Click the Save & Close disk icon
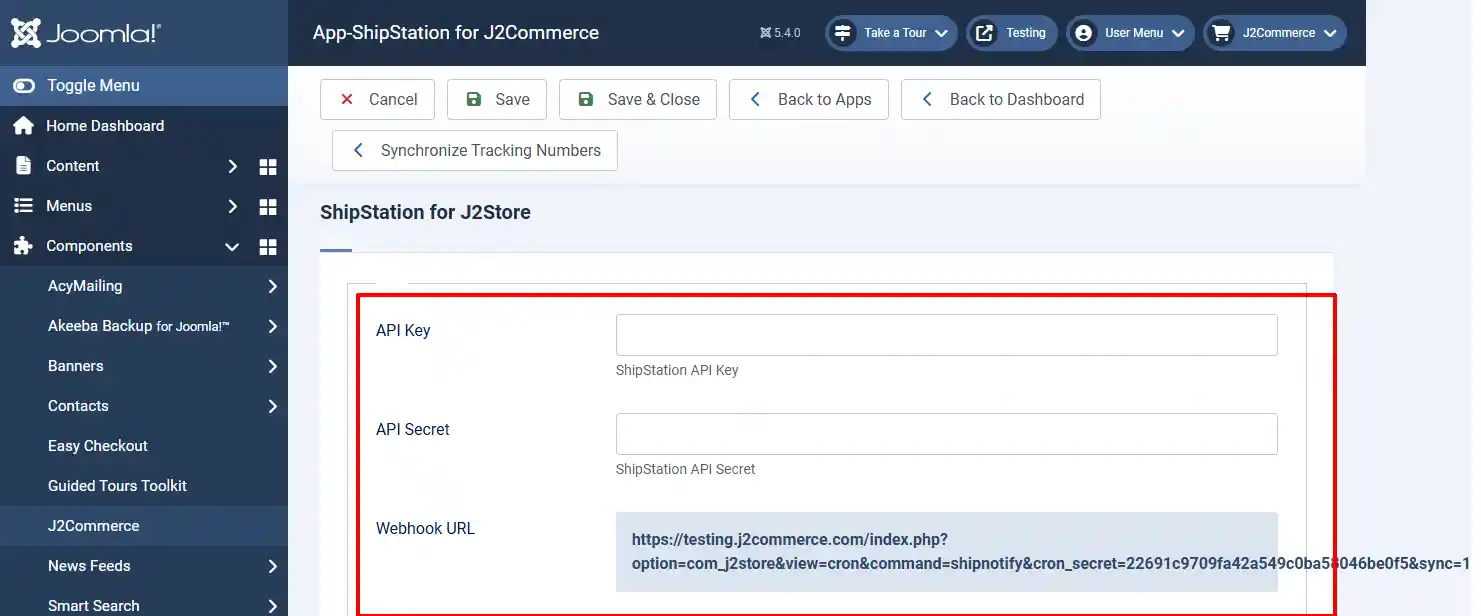 [586, 99]
